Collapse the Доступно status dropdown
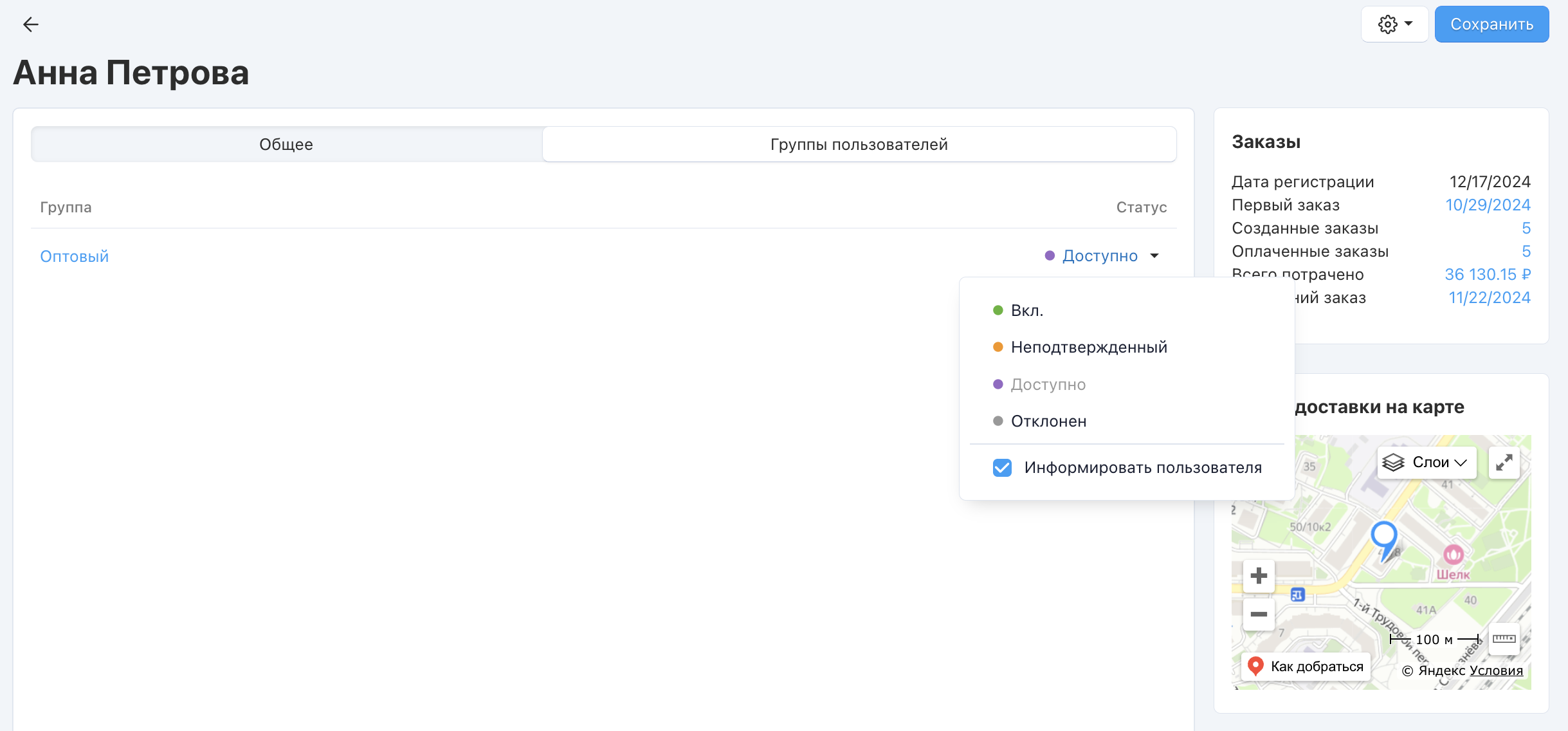 tap(1154, 256)
